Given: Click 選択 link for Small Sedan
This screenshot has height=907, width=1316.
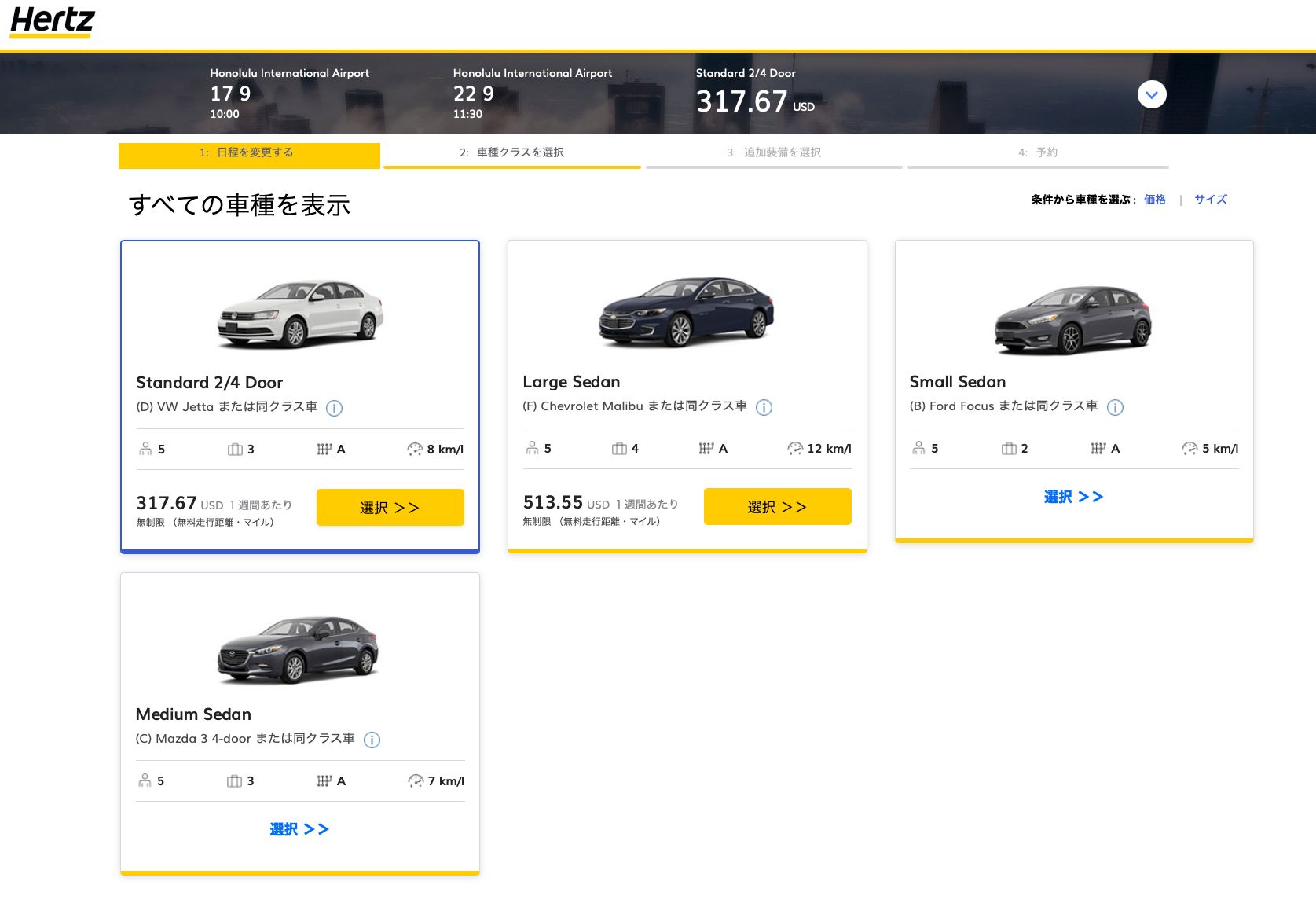Looking at the screenshot, I should pyautogui.click(x=1073, y=497).
